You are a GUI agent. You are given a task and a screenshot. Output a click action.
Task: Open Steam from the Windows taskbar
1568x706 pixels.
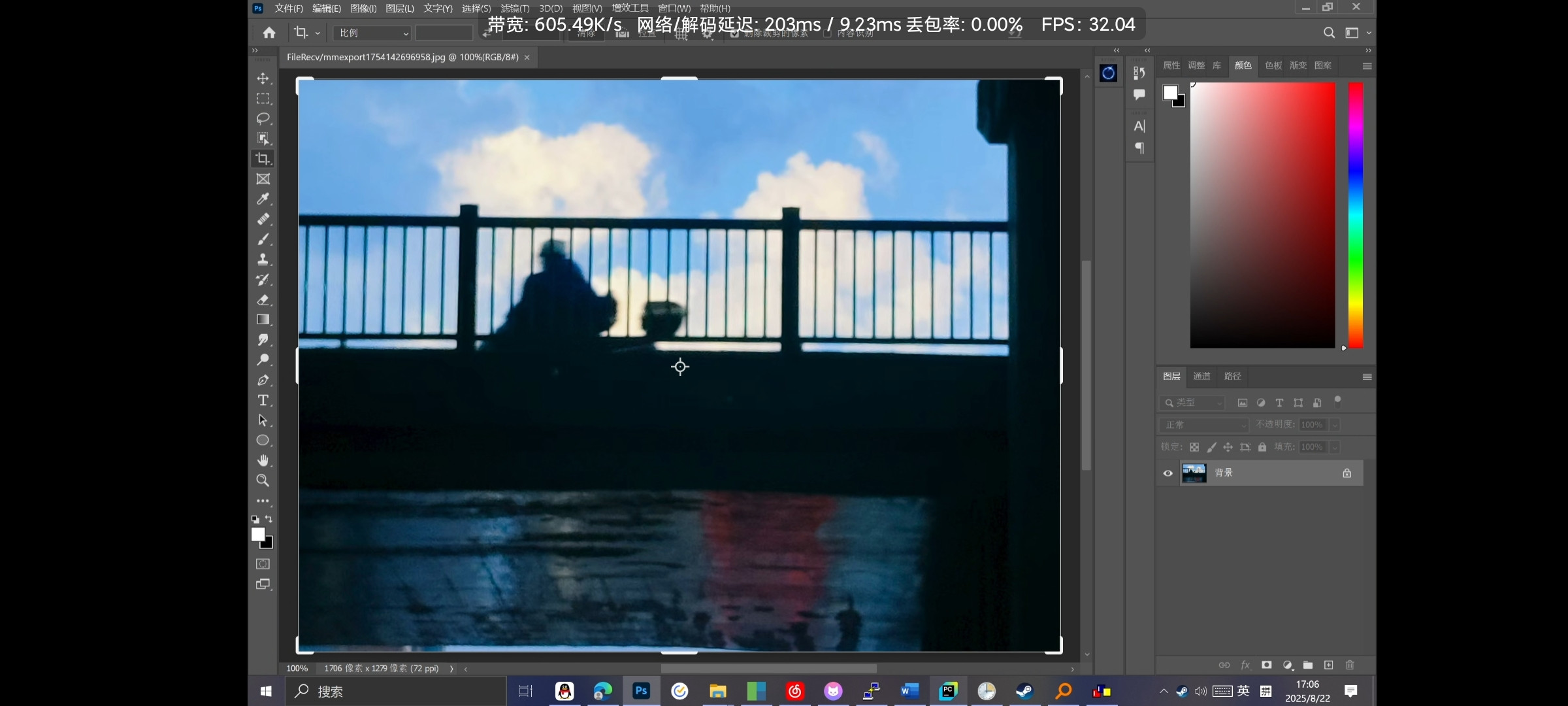click(x=1024, y=691)
